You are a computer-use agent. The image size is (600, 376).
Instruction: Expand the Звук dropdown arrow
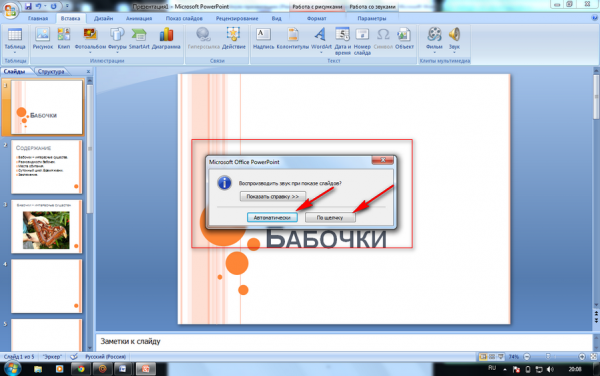pyautogui.click(x=454, y=52)
